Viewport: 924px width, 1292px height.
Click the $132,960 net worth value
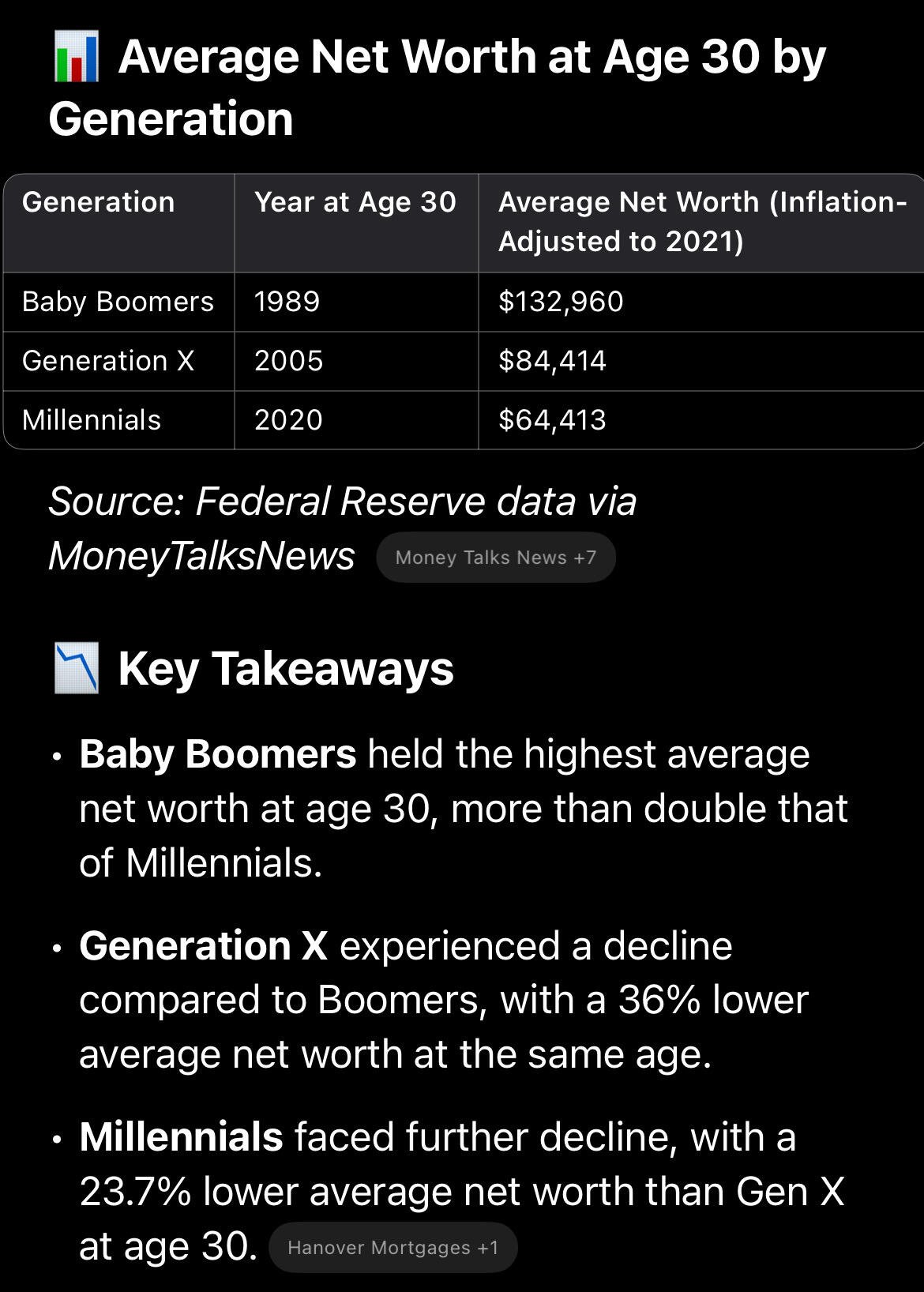pyautogui.click(x=562, y=302)
